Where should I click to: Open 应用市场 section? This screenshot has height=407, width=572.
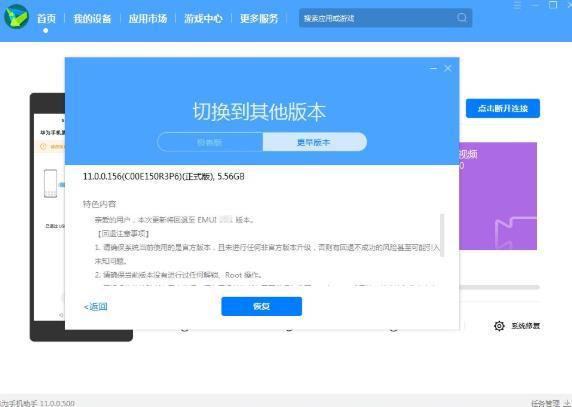tap(148, 18)
